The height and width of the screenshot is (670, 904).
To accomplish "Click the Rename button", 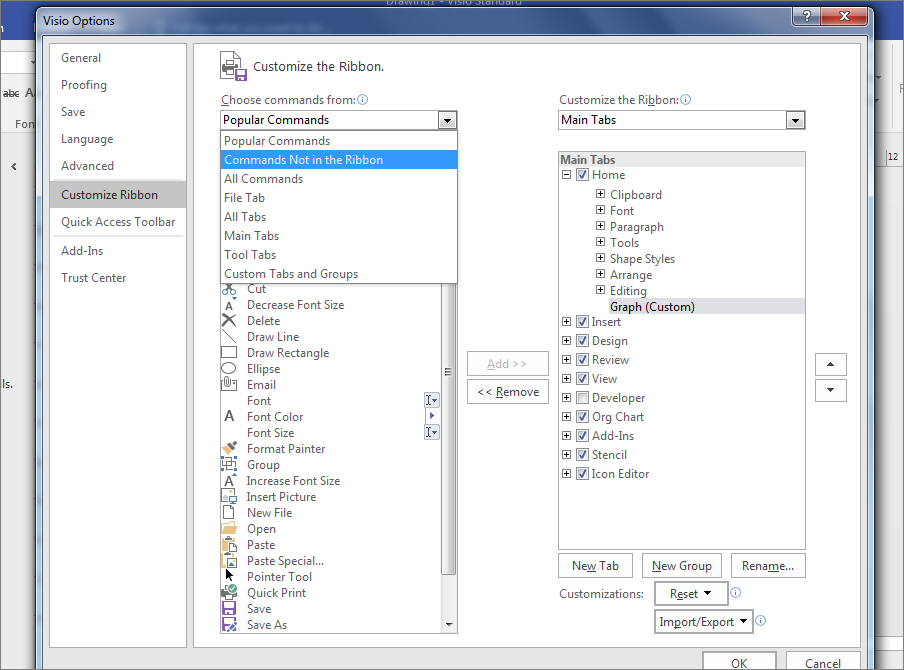I will [x=768, y=565].
